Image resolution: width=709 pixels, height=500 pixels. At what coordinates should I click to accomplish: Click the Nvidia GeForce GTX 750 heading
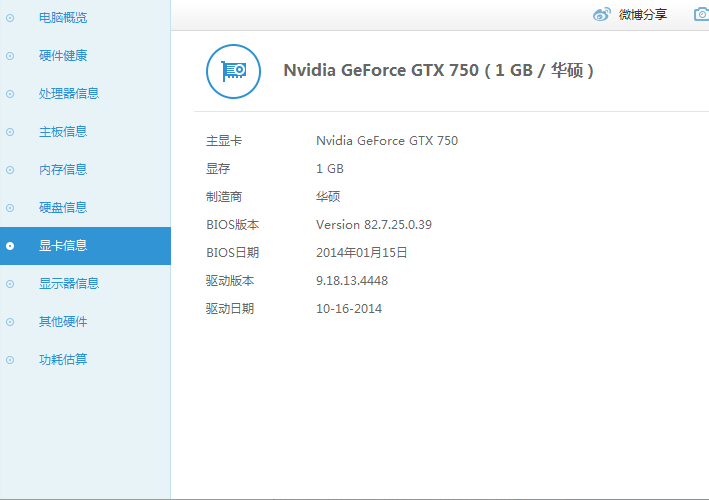pos(439,71)
